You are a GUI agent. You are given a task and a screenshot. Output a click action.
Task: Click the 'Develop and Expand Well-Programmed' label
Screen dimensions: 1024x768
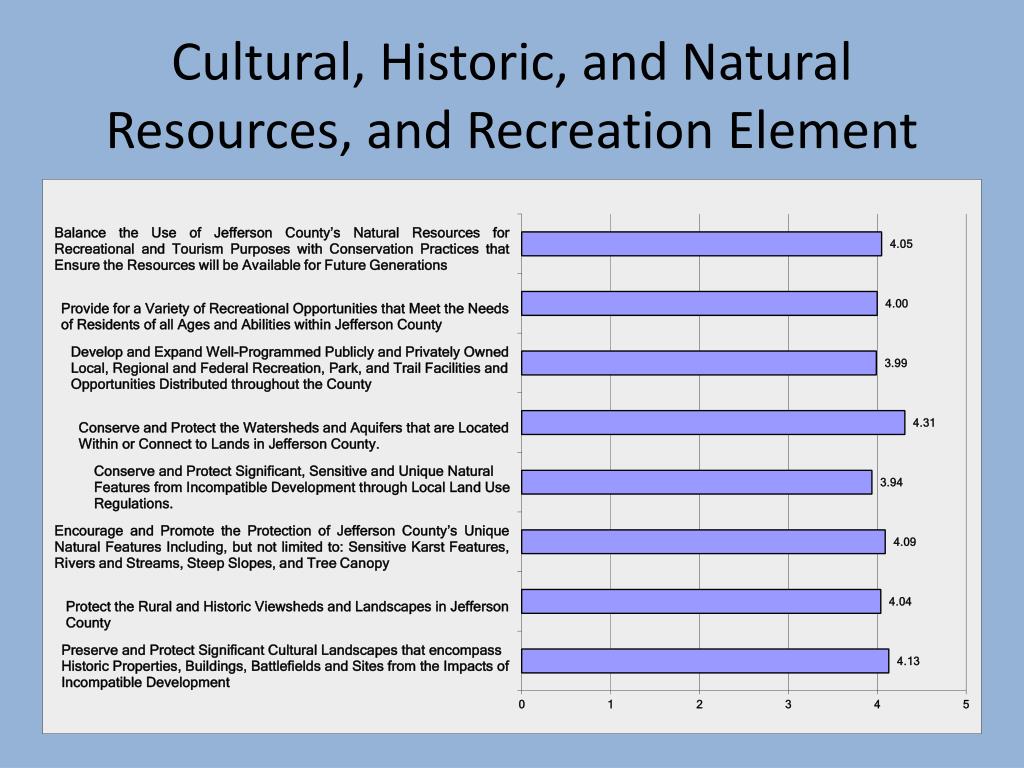(x=289, y=368)
